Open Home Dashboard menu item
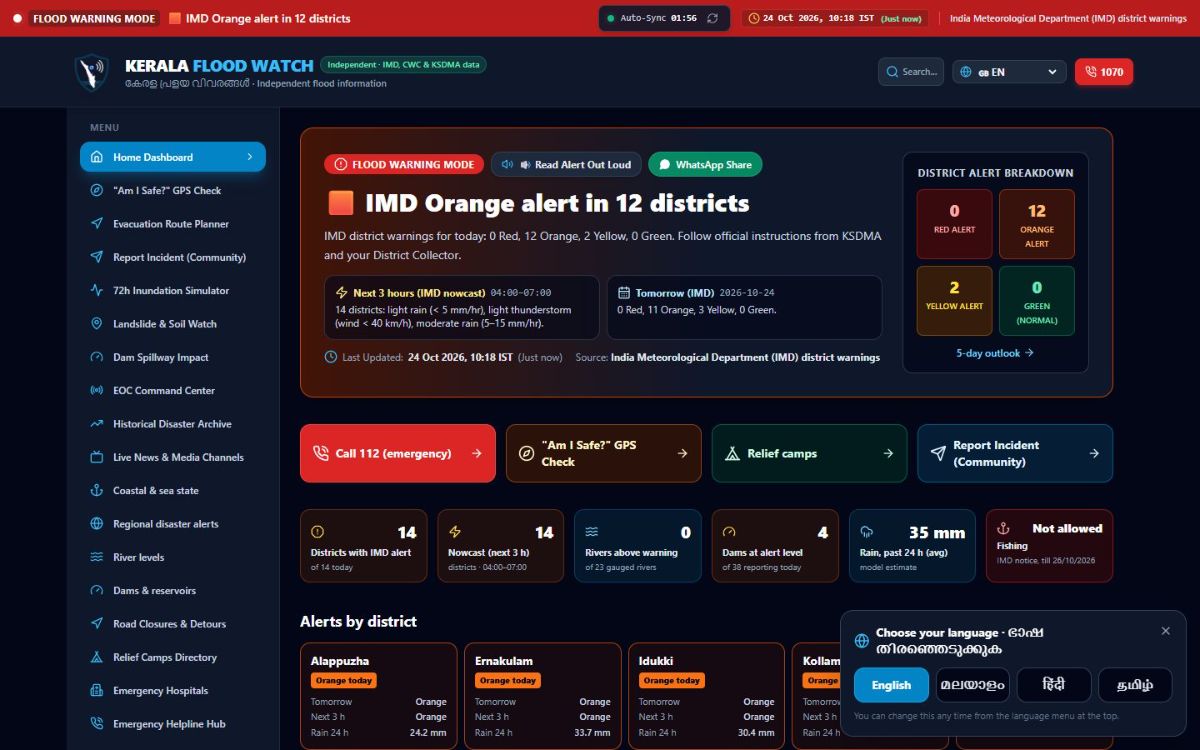Screen dimensions: 1200x750 [173, 157]
